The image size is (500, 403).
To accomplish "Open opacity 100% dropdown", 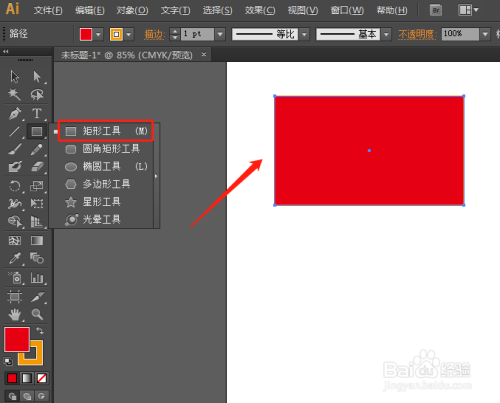I will coord(485,34).
